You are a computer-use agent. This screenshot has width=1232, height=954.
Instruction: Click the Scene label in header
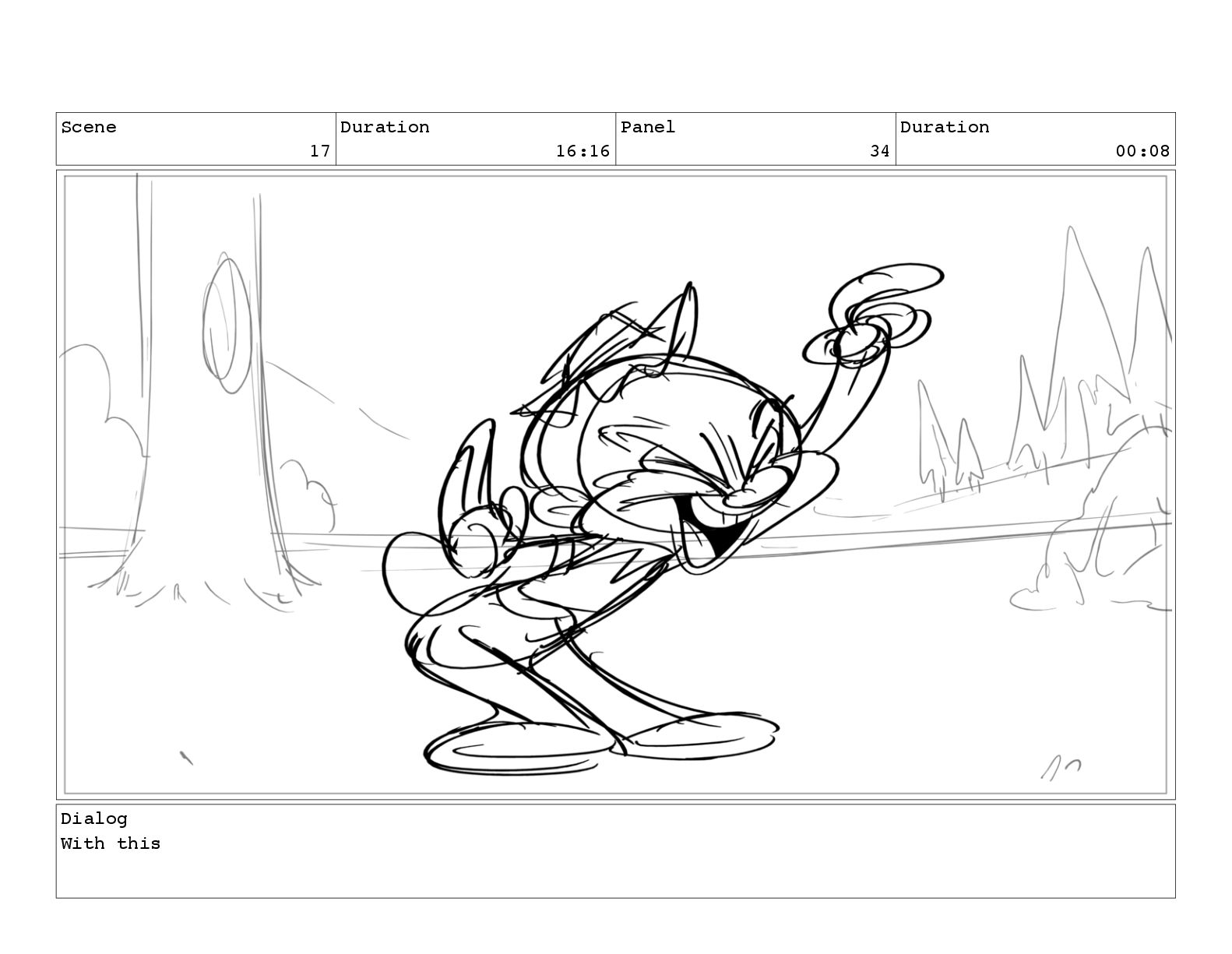point(89,127)
